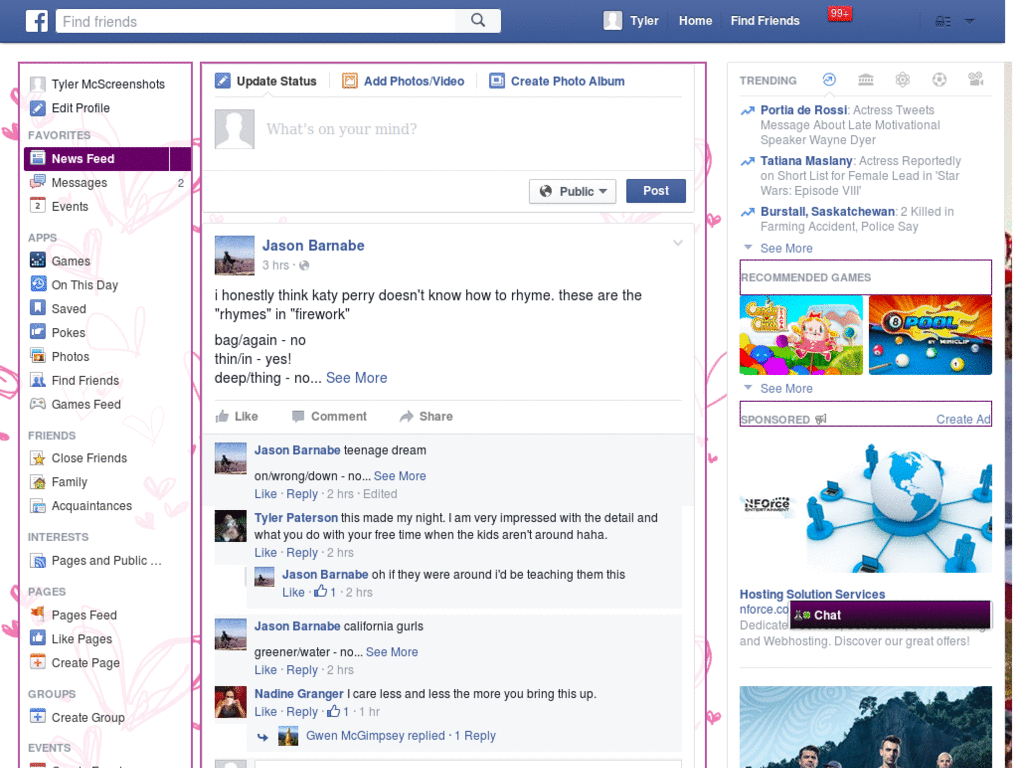Click the Close Friends star icon

(x=38, y=458)
